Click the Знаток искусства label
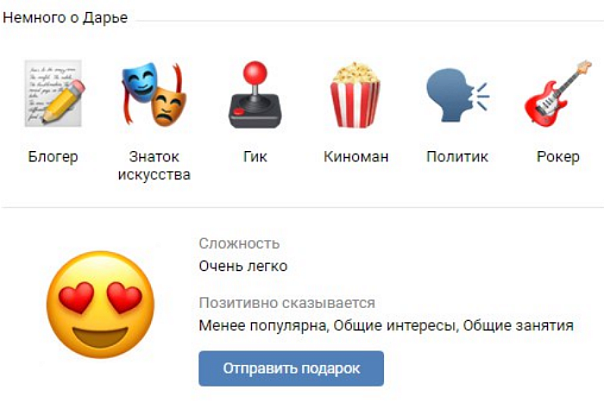 (154, 166)
